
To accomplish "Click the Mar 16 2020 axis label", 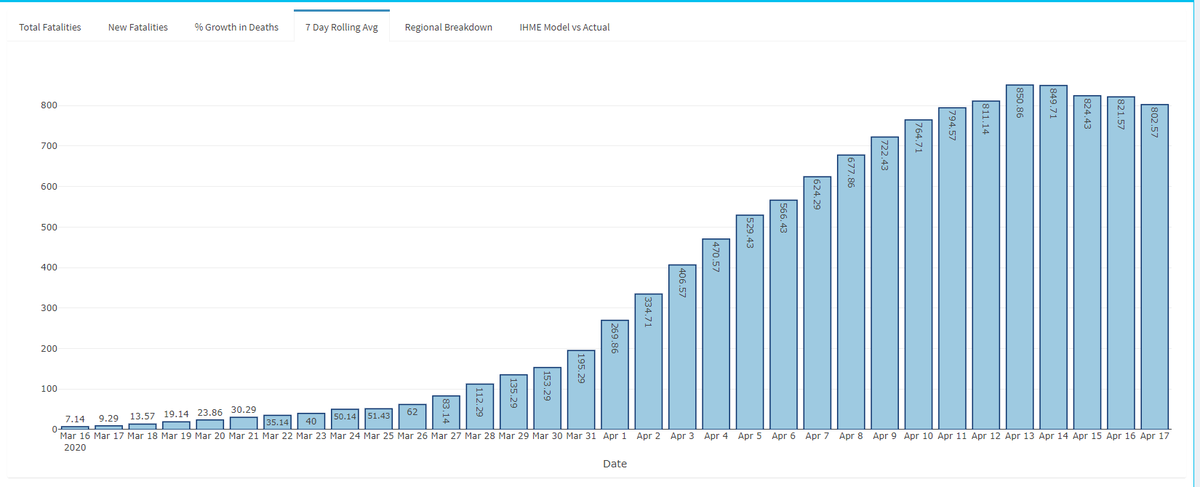I will tap(75, 443).
